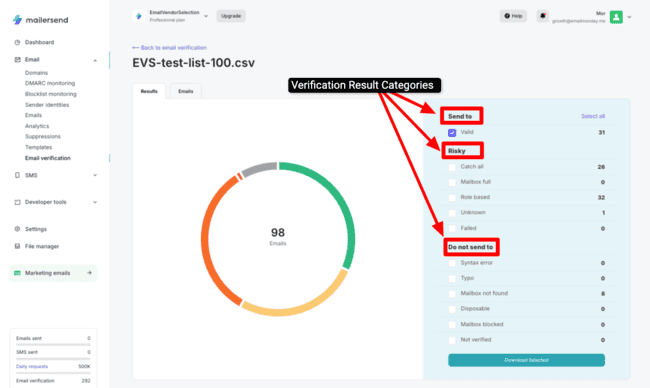Open the Dashboard clock icon
The width and height of the screenshot is (650, 388).
(x=17, y=42)
